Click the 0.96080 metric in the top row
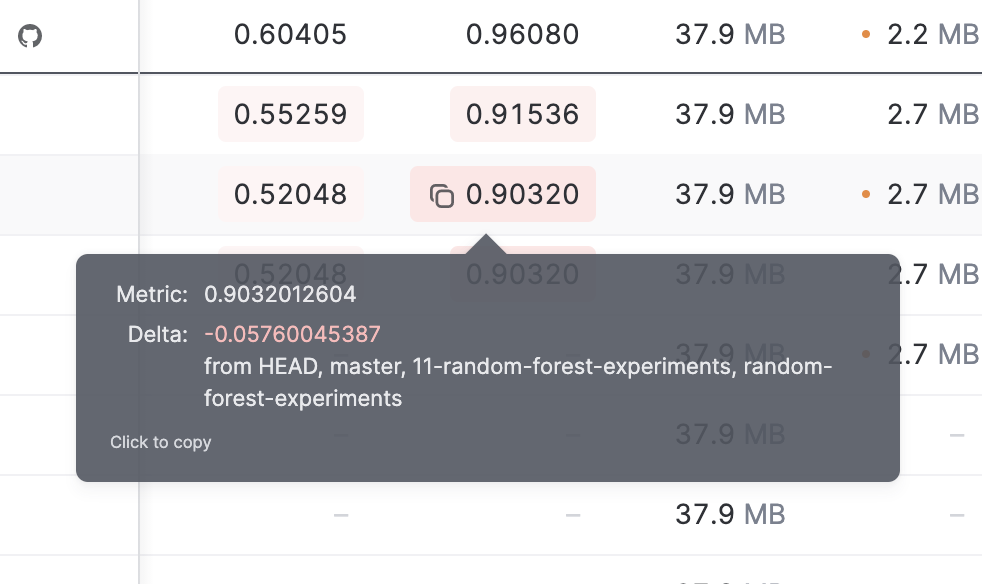This screenshot has height=584, width=982. [x=523, y=34]
